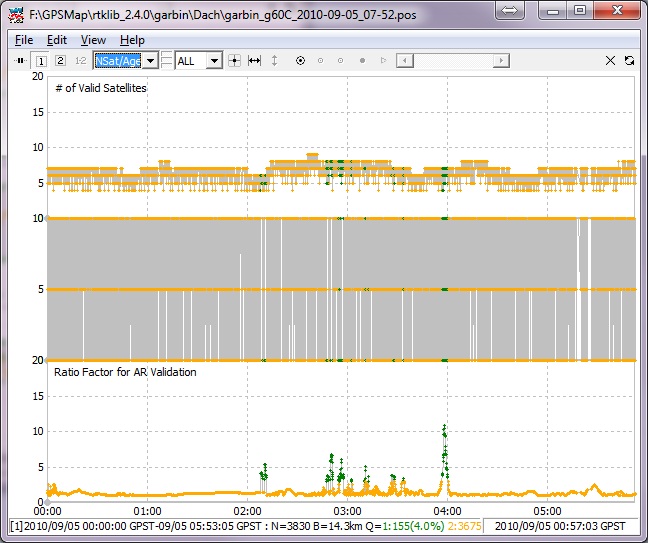Toggle the 1-2 difference solution button
The width and height of the screenshot is (648, 543).
tap(80, 61)
